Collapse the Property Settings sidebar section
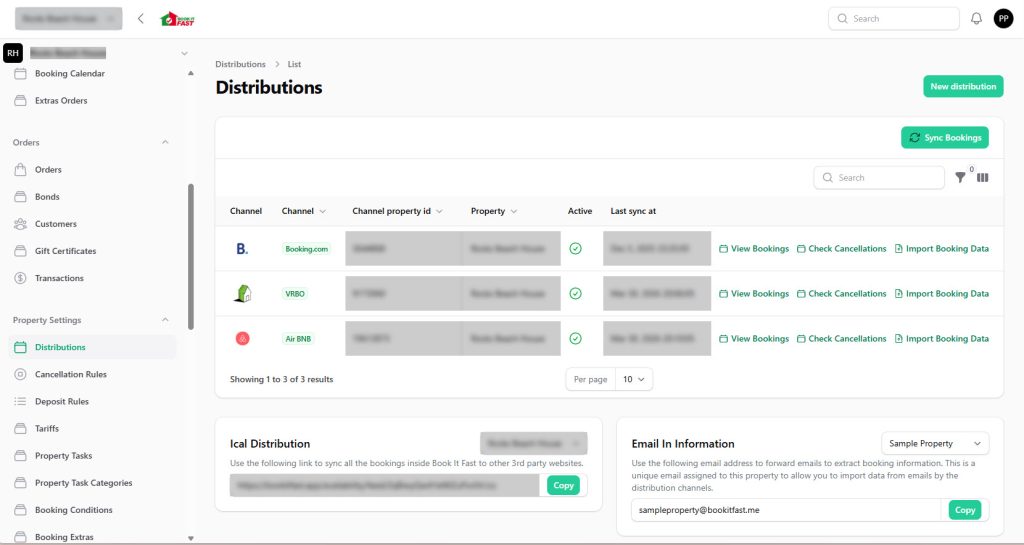 point(165,320)
